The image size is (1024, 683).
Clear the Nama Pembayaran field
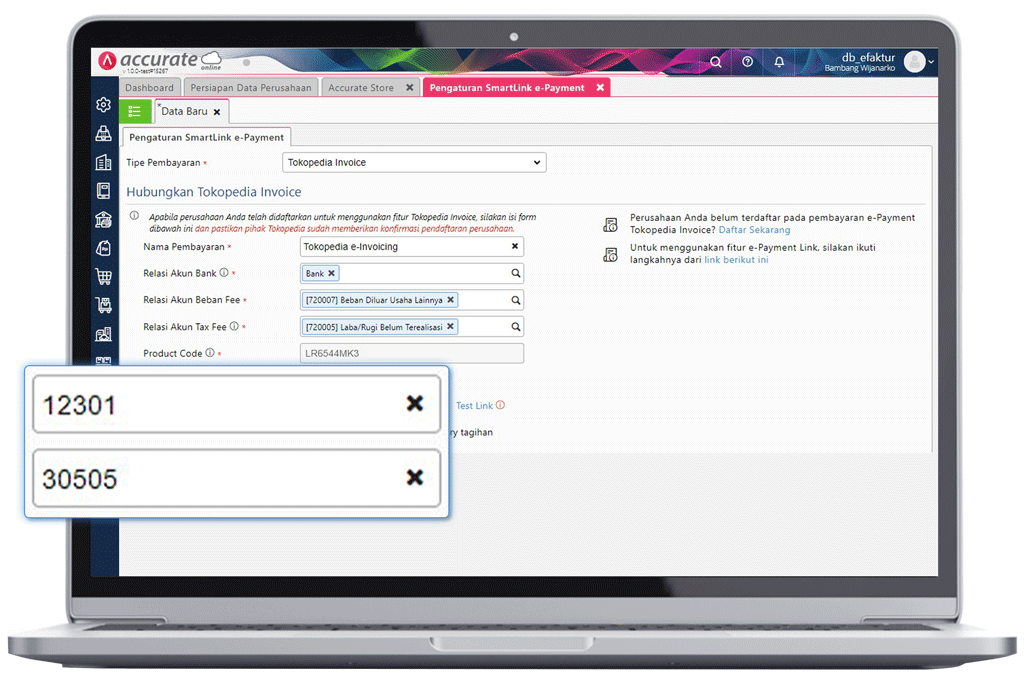[x=515, y=246]
